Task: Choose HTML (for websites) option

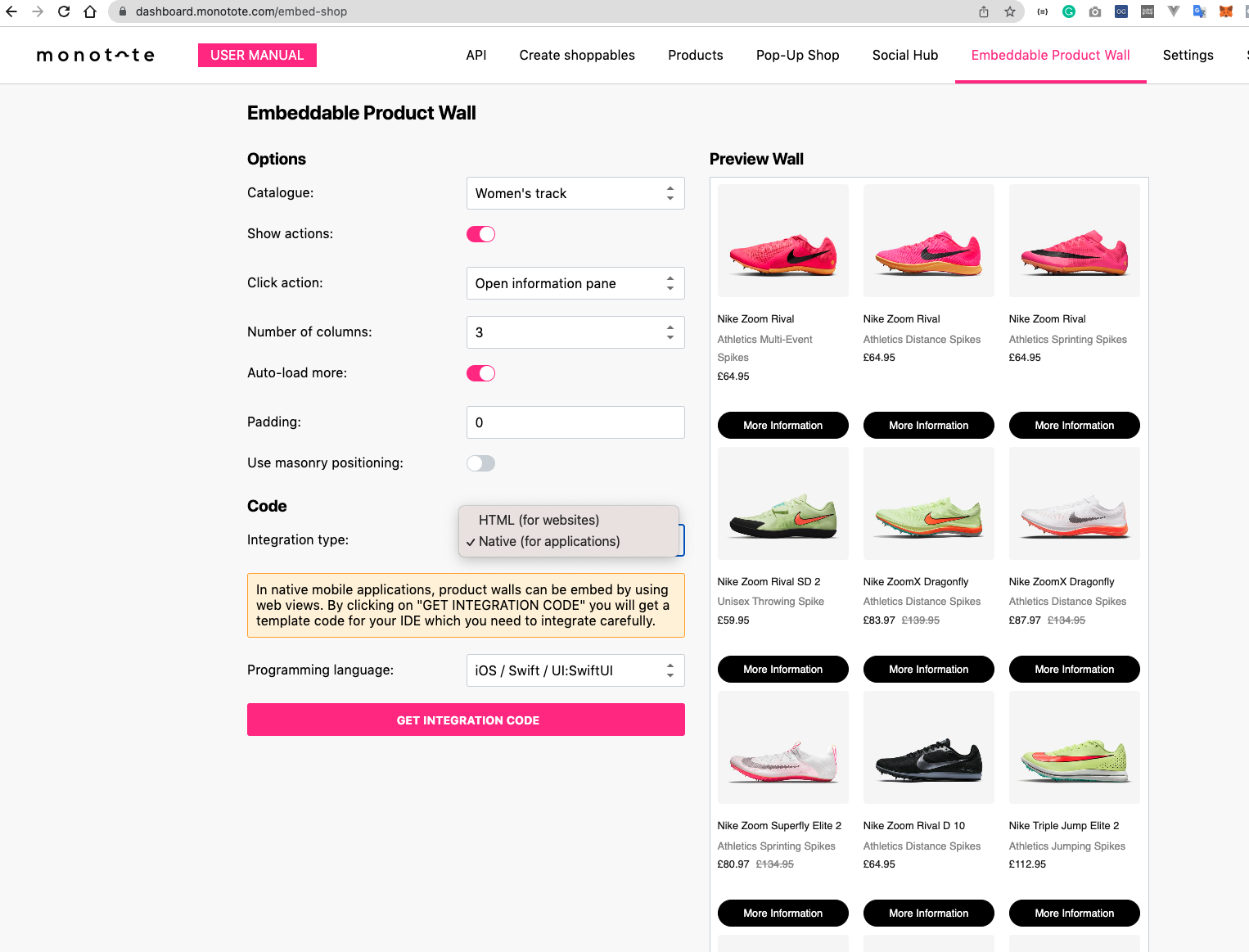Action: point(569,521)
